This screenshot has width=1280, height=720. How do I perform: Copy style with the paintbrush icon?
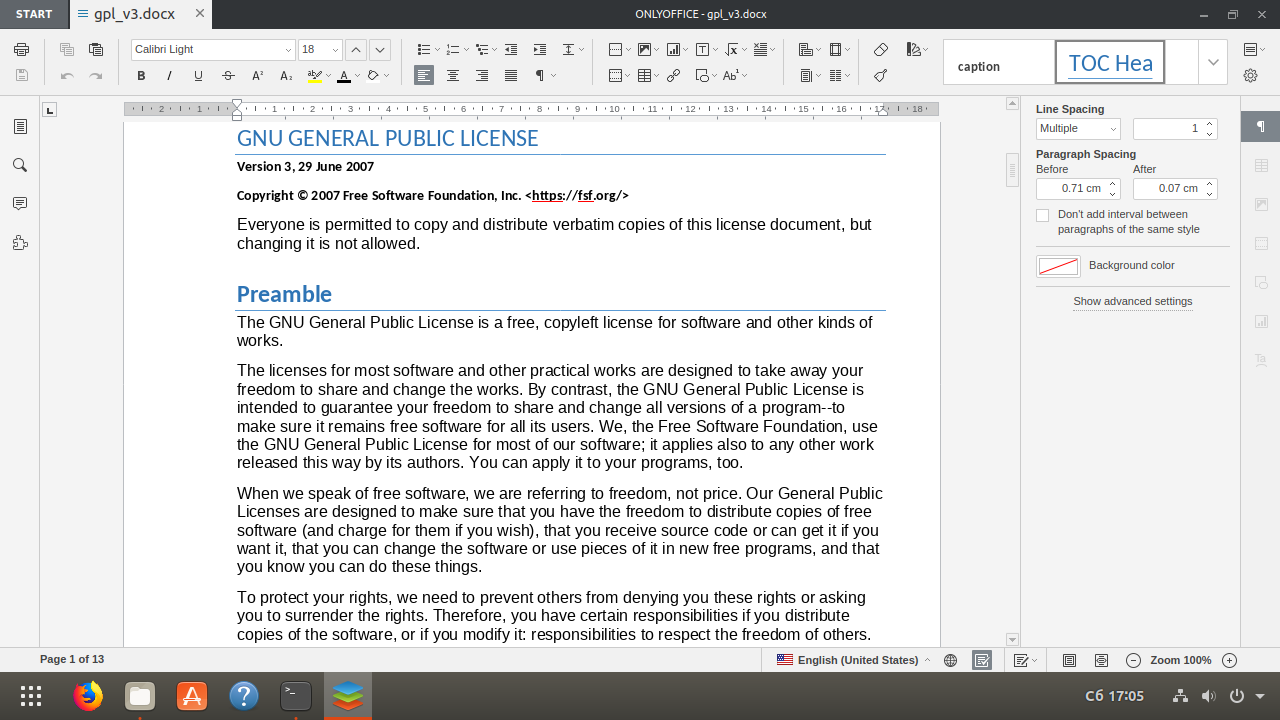click(881, 76)
